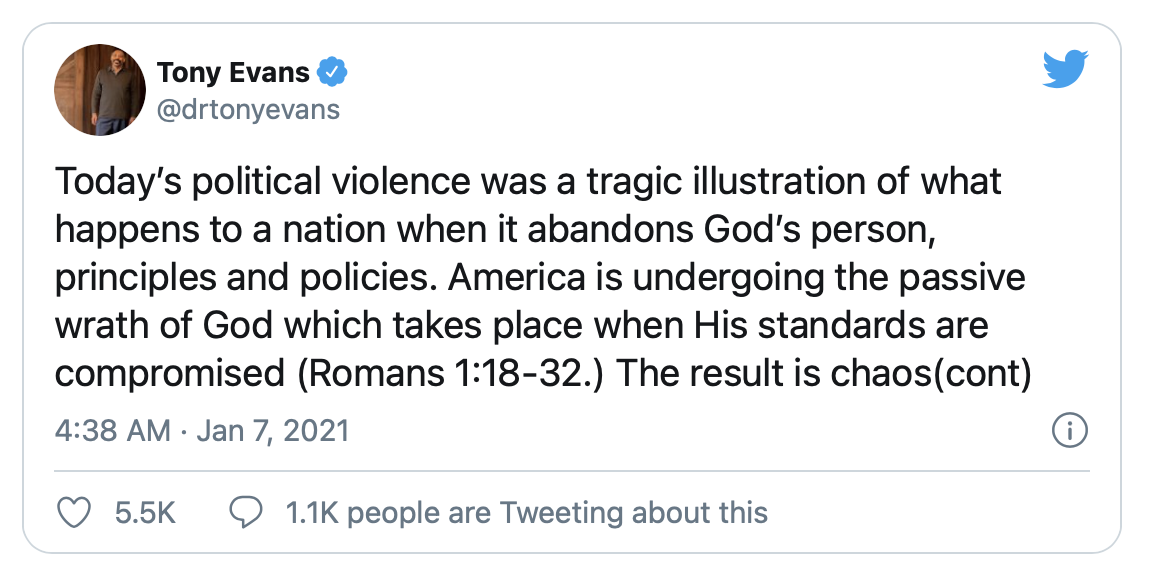Click the reply speech bubble icon
This screenshot has height=582, width=1156.
[245, 513]
